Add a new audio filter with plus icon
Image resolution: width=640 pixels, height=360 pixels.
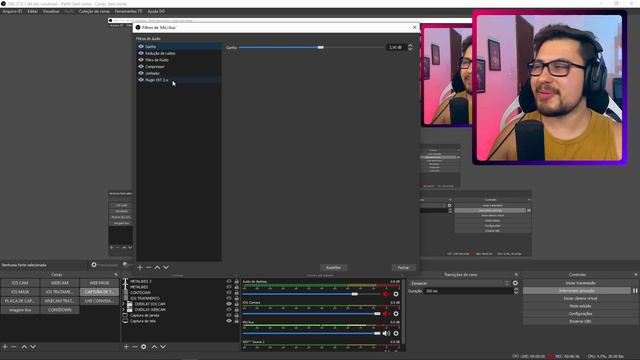coord(140,267)
